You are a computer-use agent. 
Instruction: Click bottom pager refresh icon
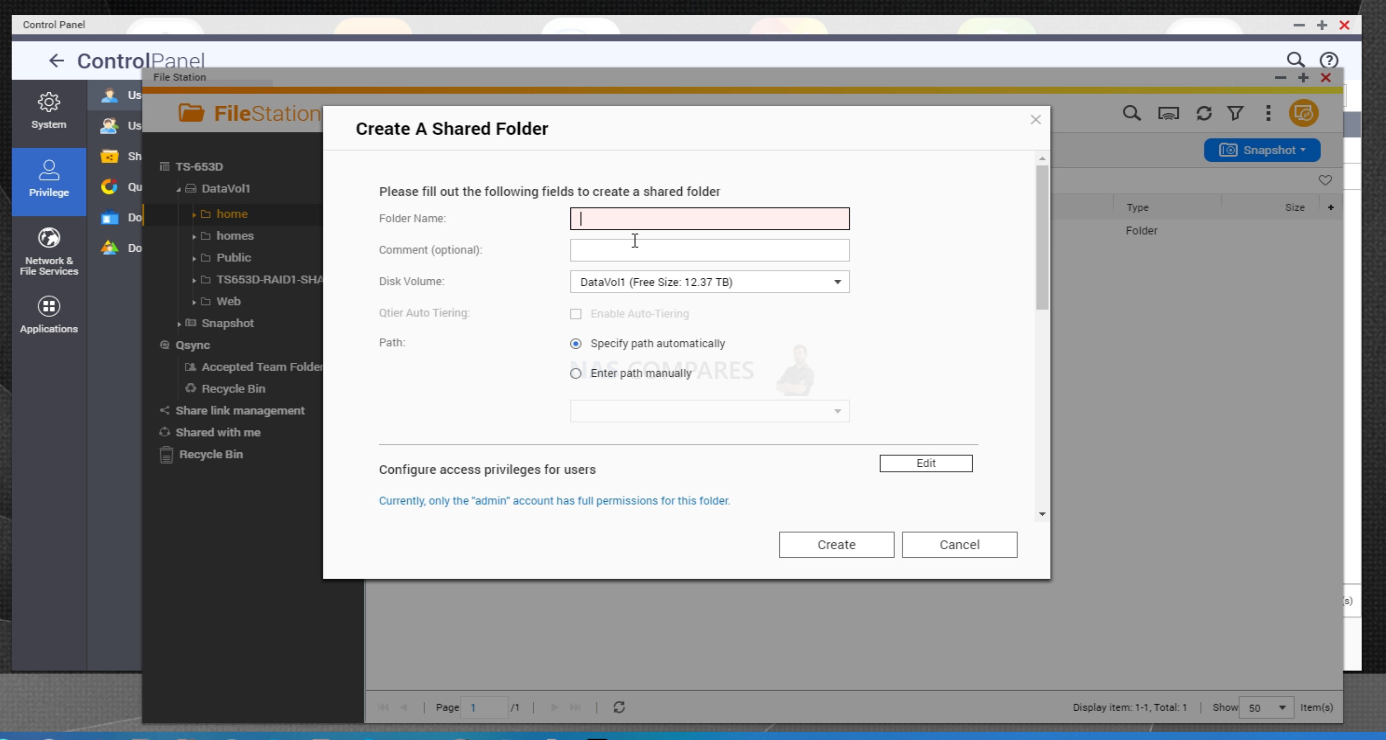pos(619,707)
